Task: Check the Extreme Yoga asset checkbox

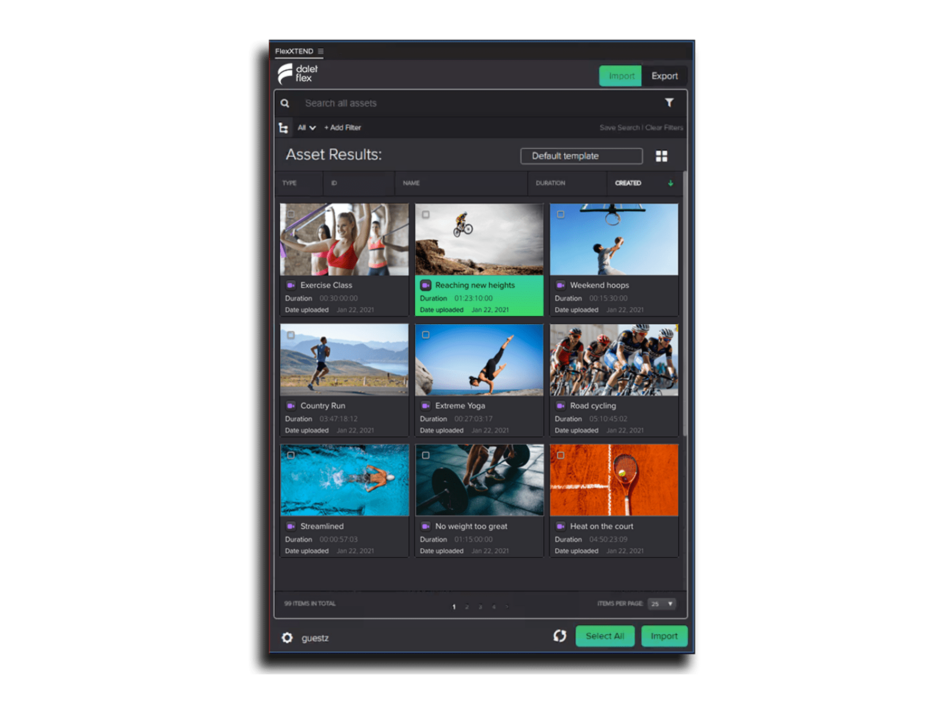Action: coord(426,335)
